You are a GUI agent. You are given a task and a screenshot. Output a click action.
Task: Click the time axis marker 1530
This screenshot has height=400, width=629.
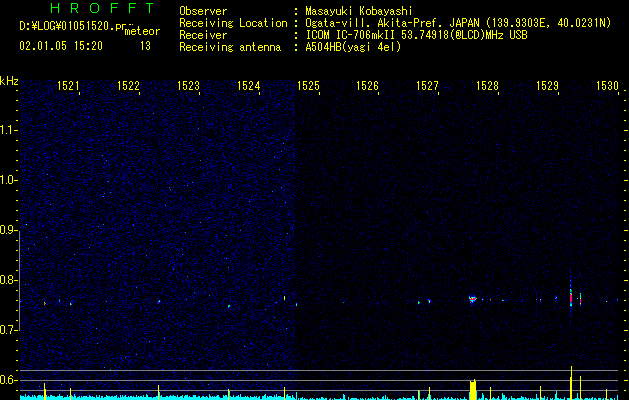[x=607, y=86]
